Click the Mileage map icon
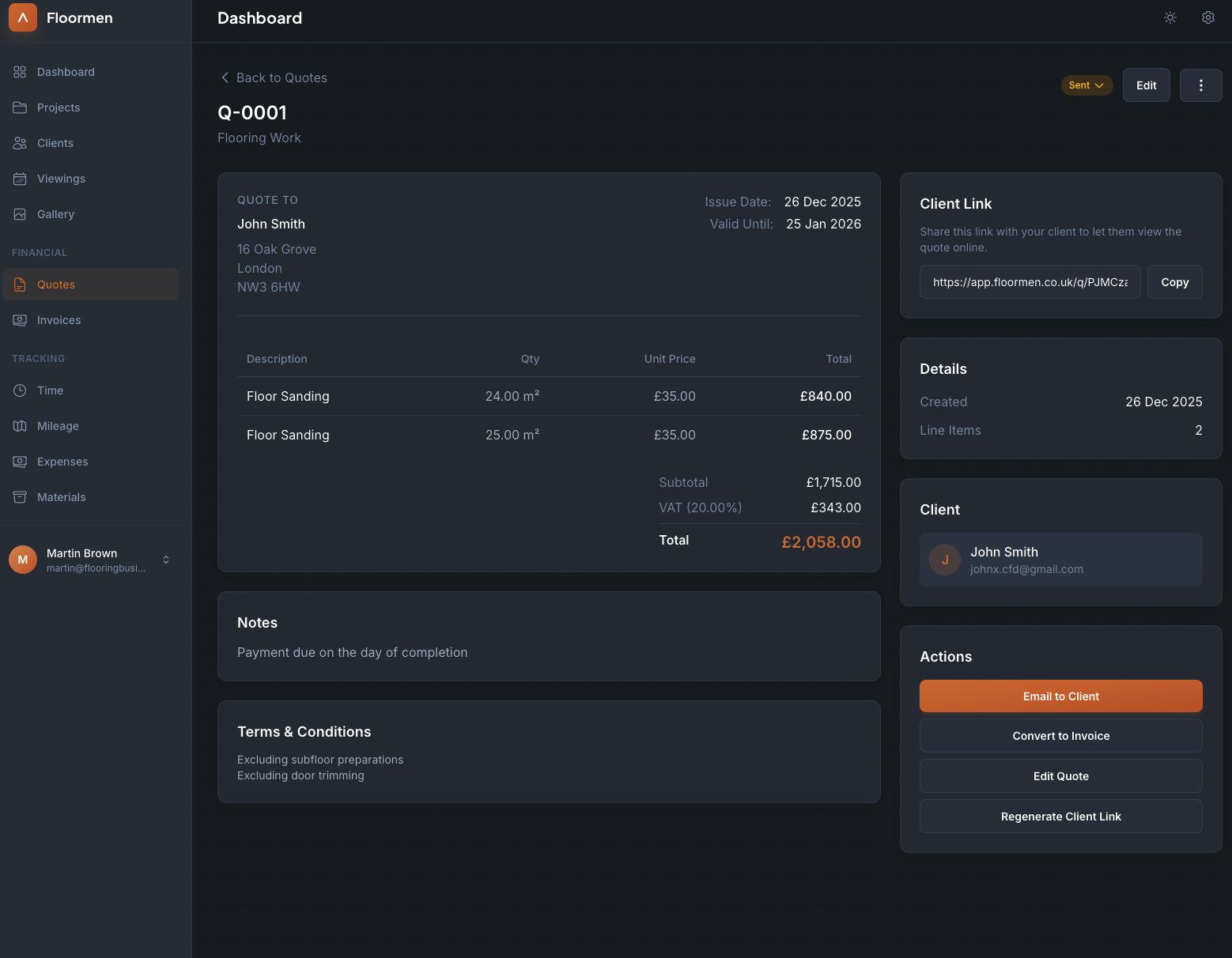1232x958 pixels. click(20, 426)
